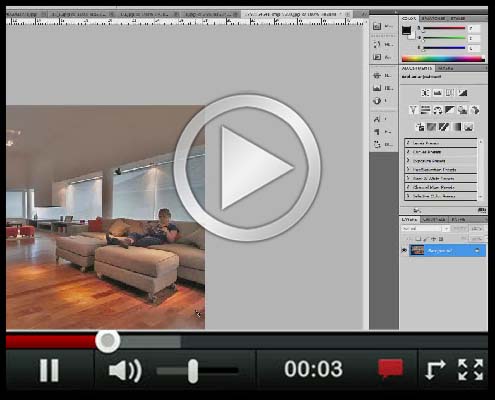The height and width of the screenshot is (400, 495).
Task: Expand the Selective Color Presets group
Action: 408,196
